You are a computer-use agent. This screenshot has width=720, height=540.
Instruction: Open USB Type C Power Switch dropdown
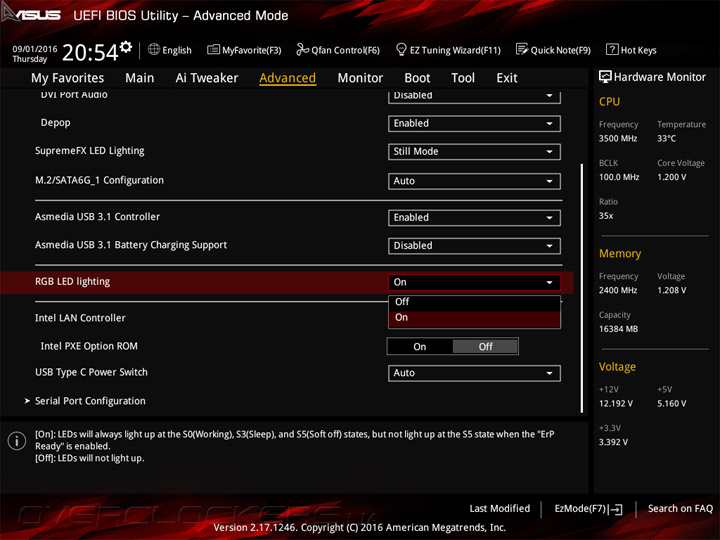click(x=474, y=373)
